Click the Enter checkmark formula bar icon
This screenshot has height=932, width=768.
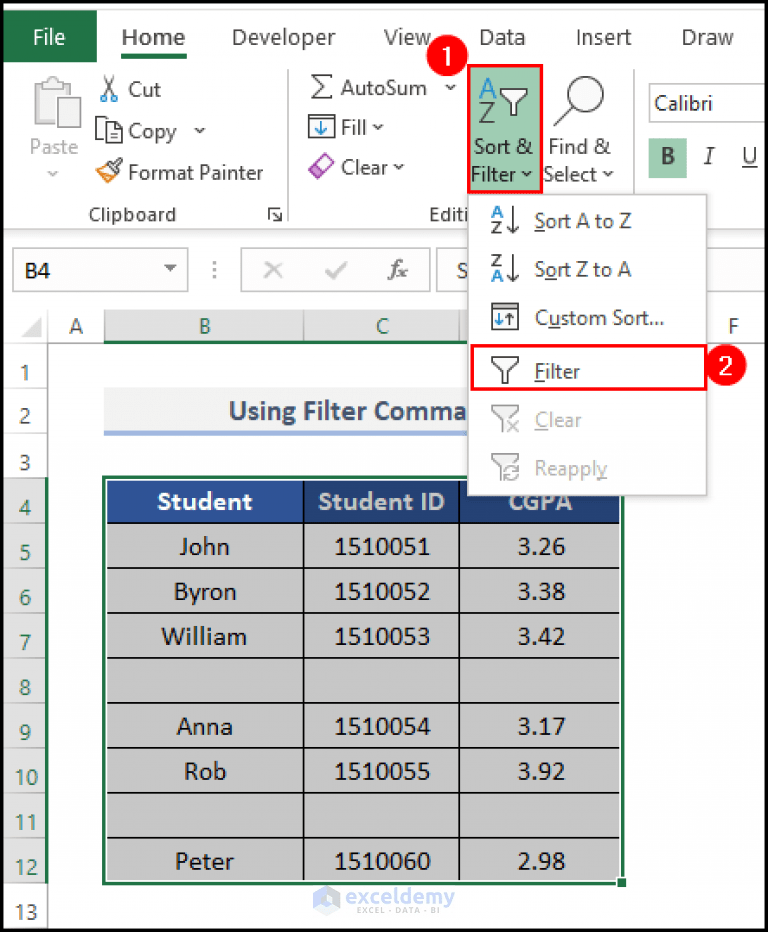[x=336, y=271]
